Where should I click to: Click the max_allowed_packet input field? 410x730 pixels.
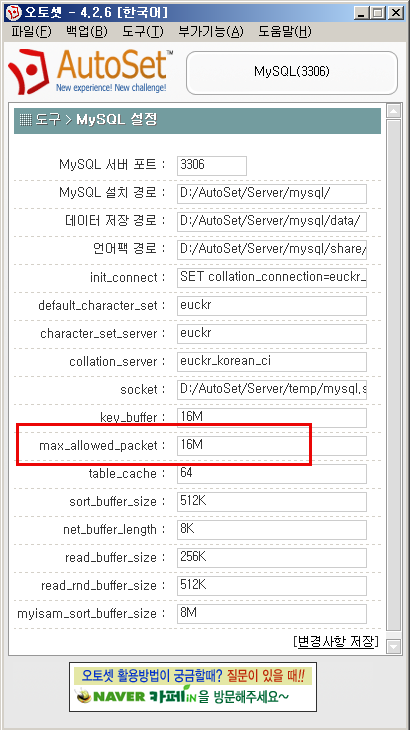click(272, 446)
